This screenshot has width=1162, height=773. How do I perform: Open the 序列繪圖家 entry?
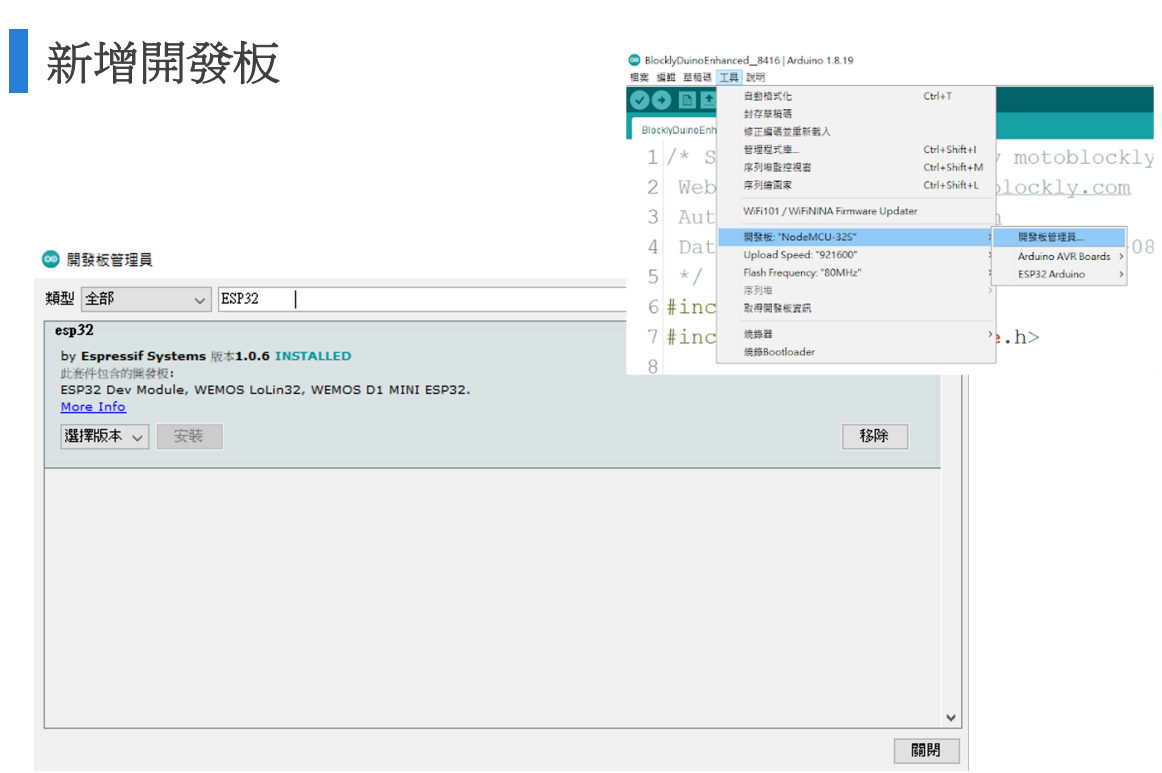point(856,185)
